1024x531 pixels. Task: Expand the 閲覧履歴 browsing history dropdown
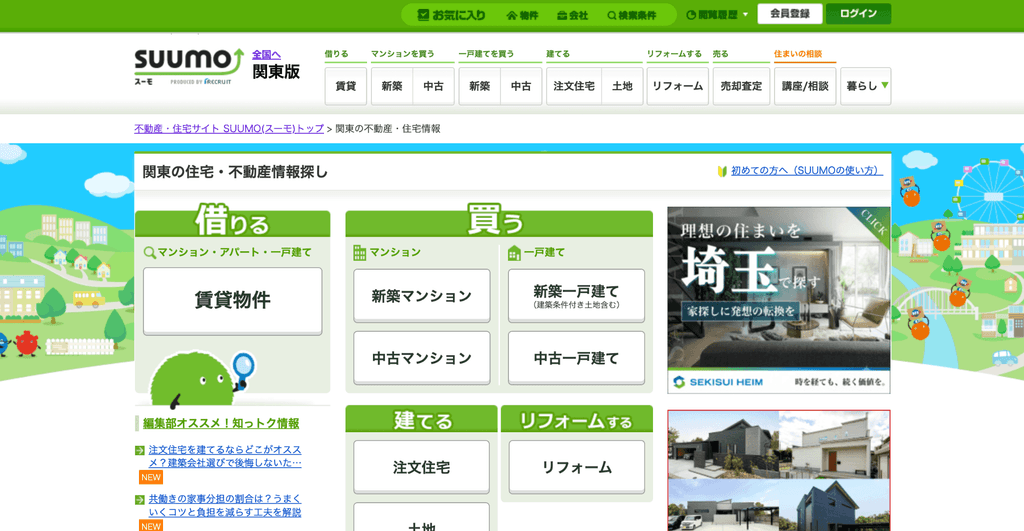point(717,14)
